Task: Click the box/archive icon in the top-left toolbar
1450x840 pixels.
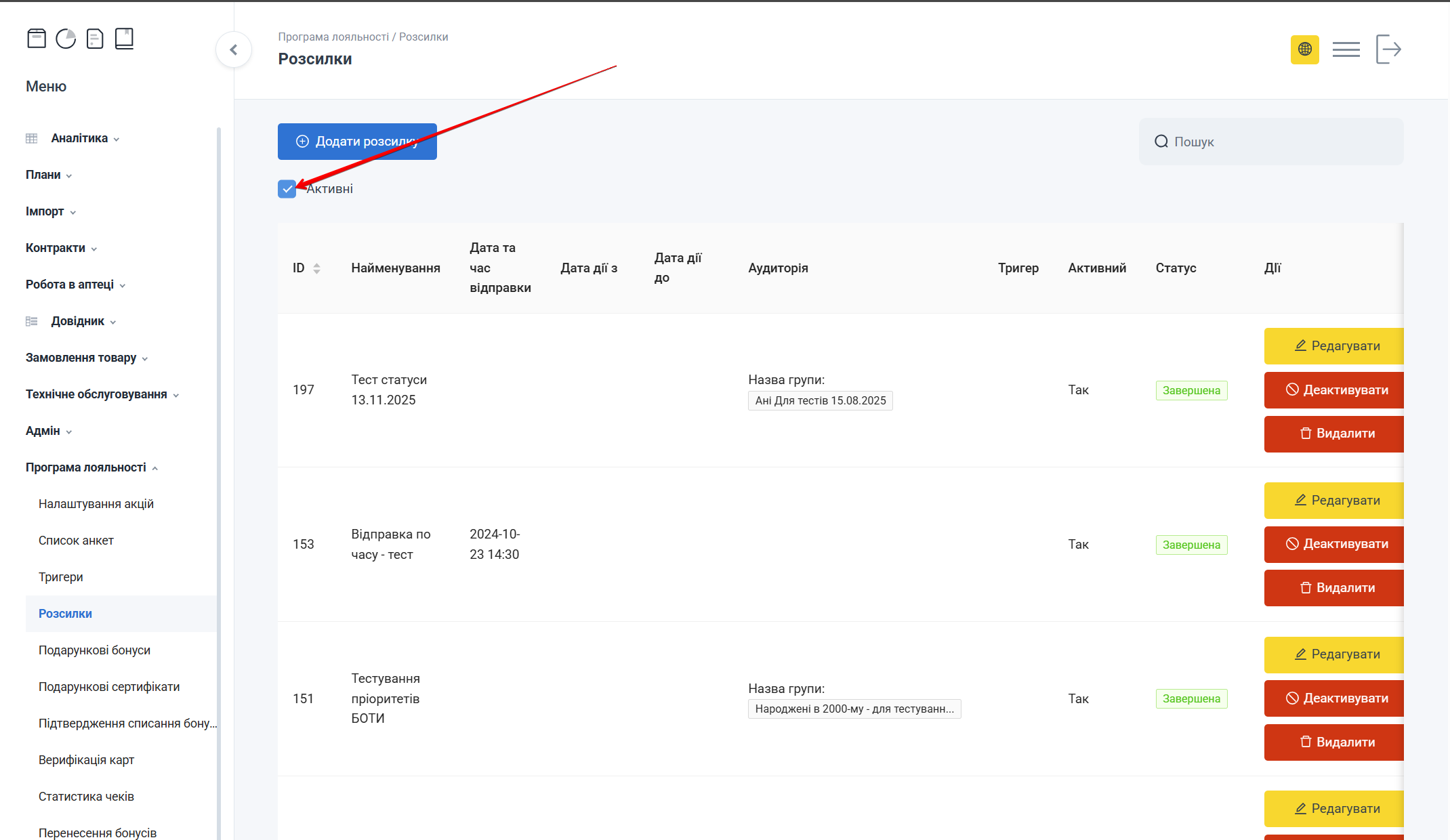Action: [x=37, y=39]
